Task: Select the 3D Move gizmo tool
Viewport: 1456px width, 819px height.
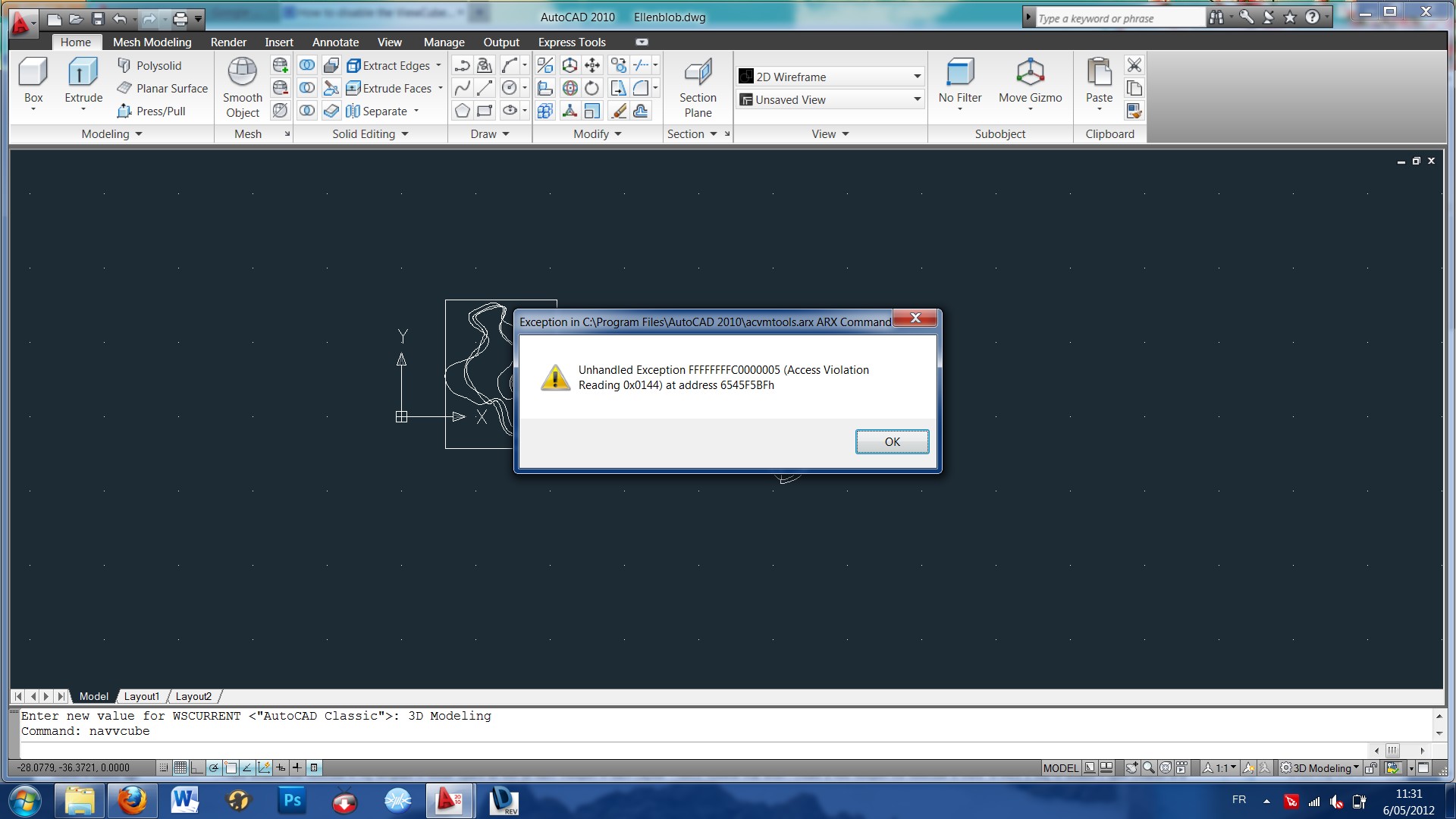Action: click(570, 65)
